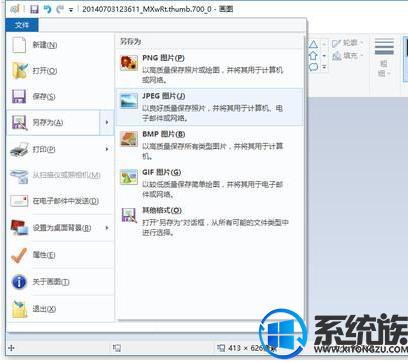Click the printer icon
The image size is (408, 362).
tap(19, 149)
